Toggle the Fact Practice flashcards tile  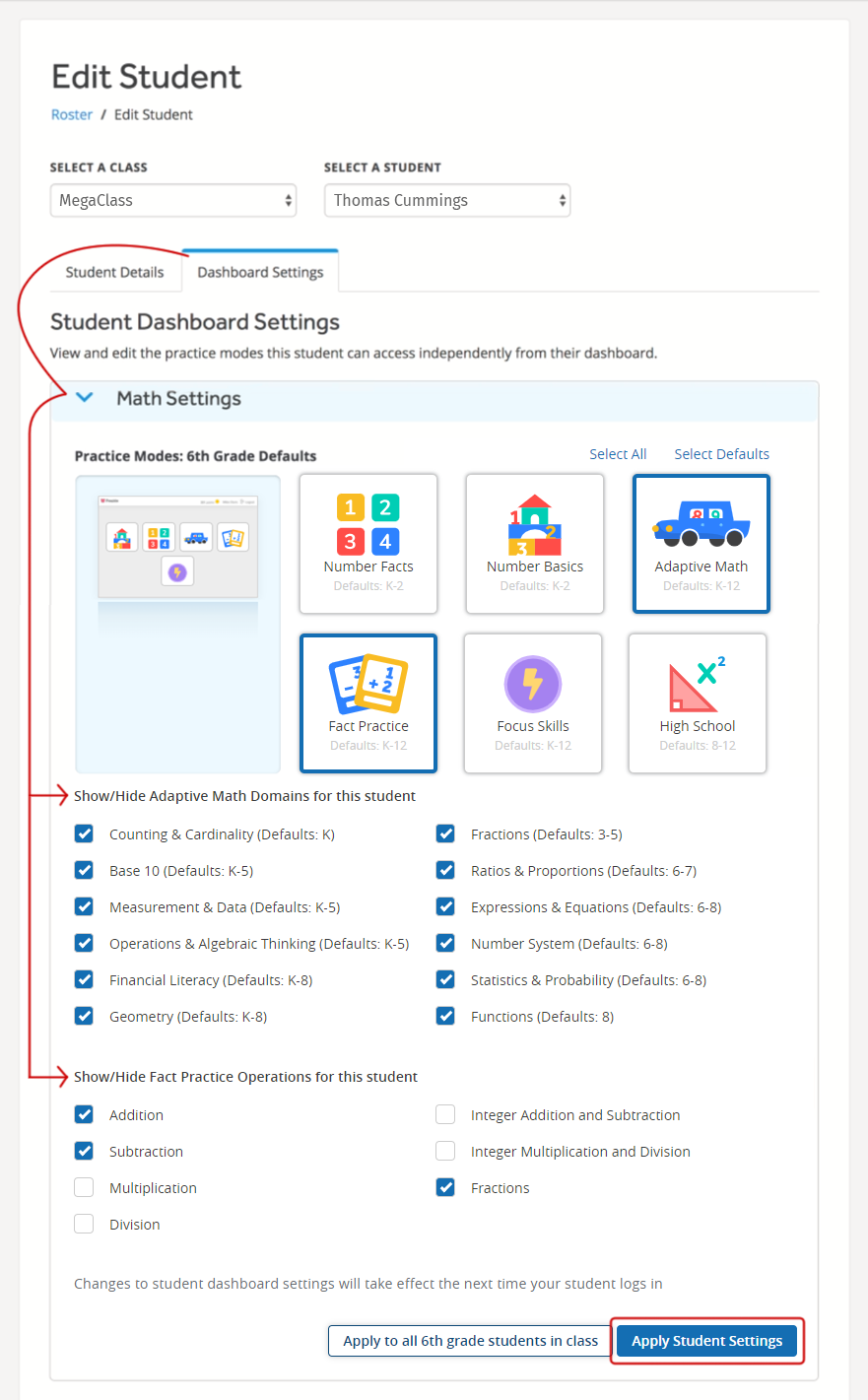[367, 702]
